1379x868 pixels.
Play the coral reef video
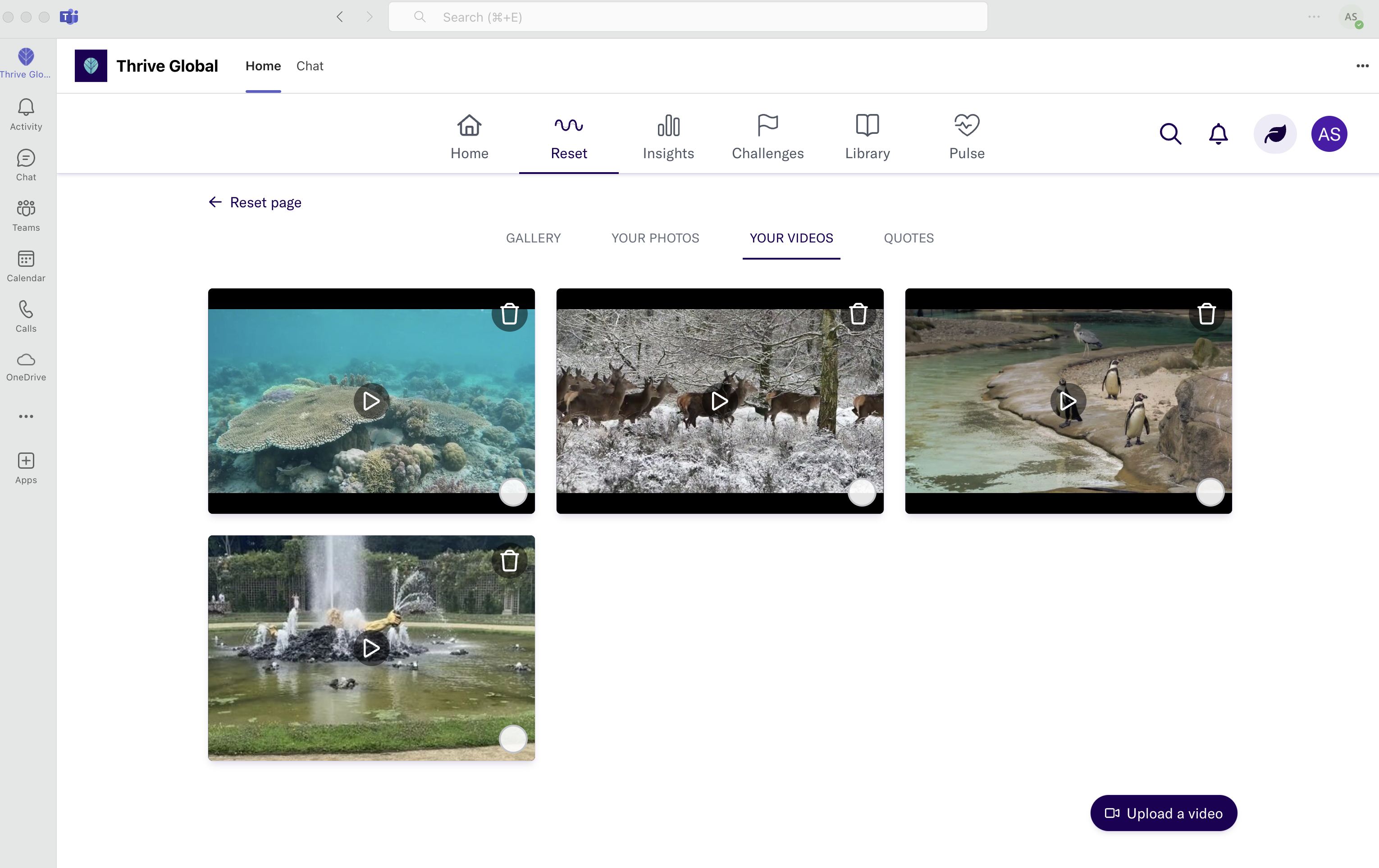(371, 401)
